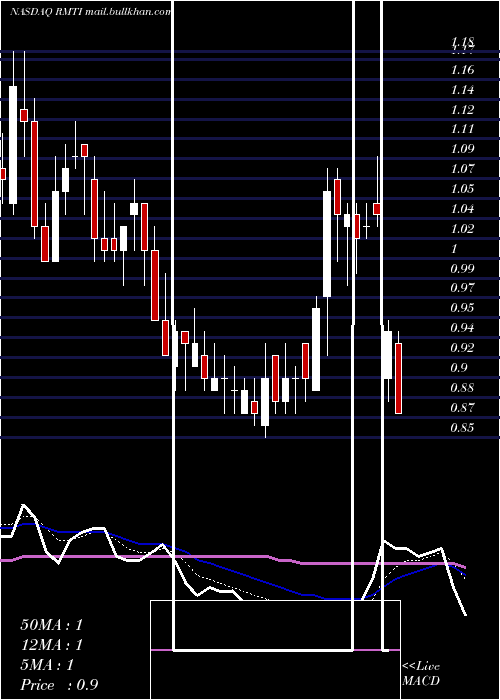The height and width of the screenshot is (700, 500).
Task: Click the 1.07 price axis label
Action: 462,169
